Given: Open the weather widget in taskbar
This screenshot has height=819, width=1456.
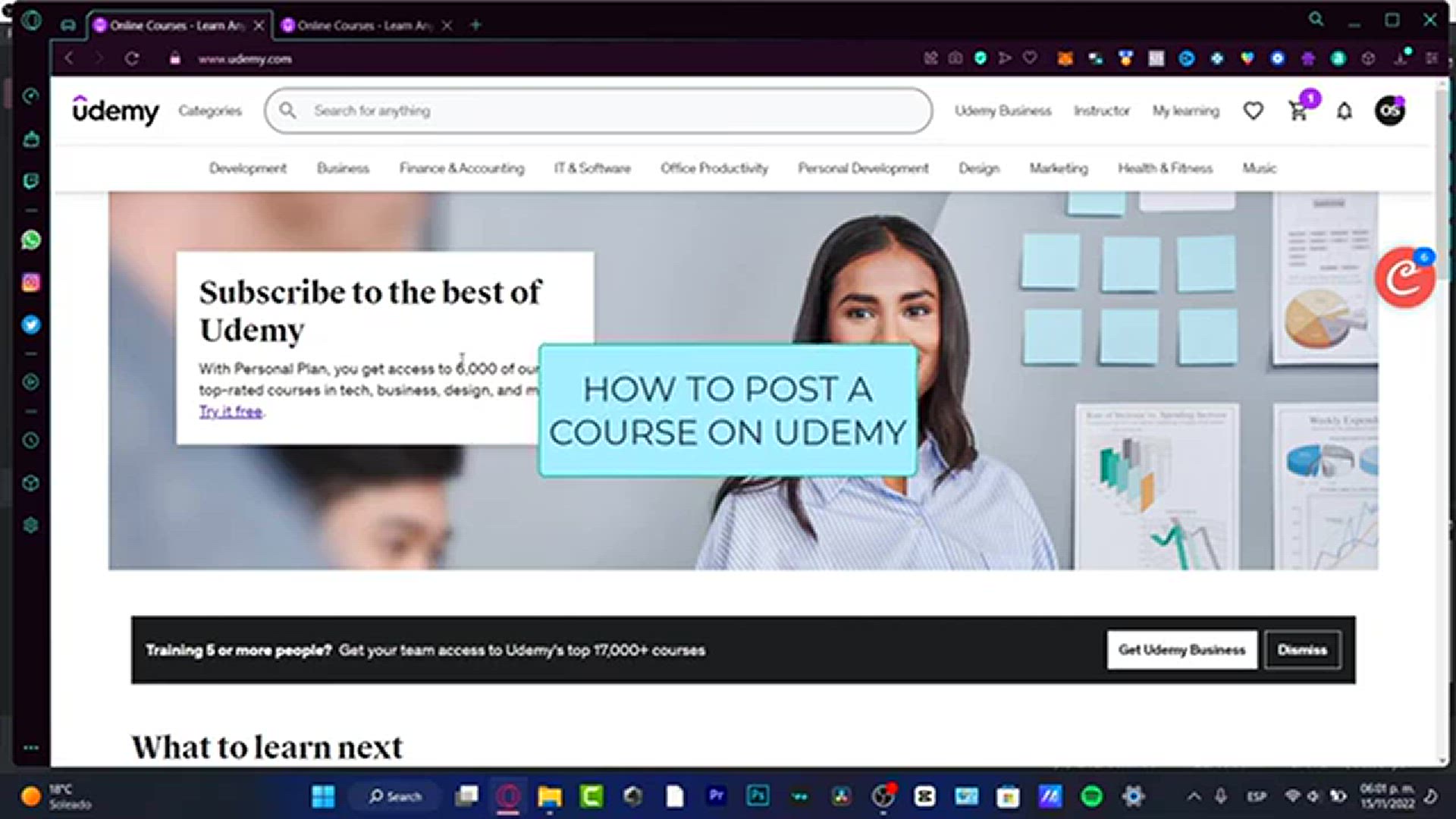Looking at the screenshot, I should (x=57, y=796).
